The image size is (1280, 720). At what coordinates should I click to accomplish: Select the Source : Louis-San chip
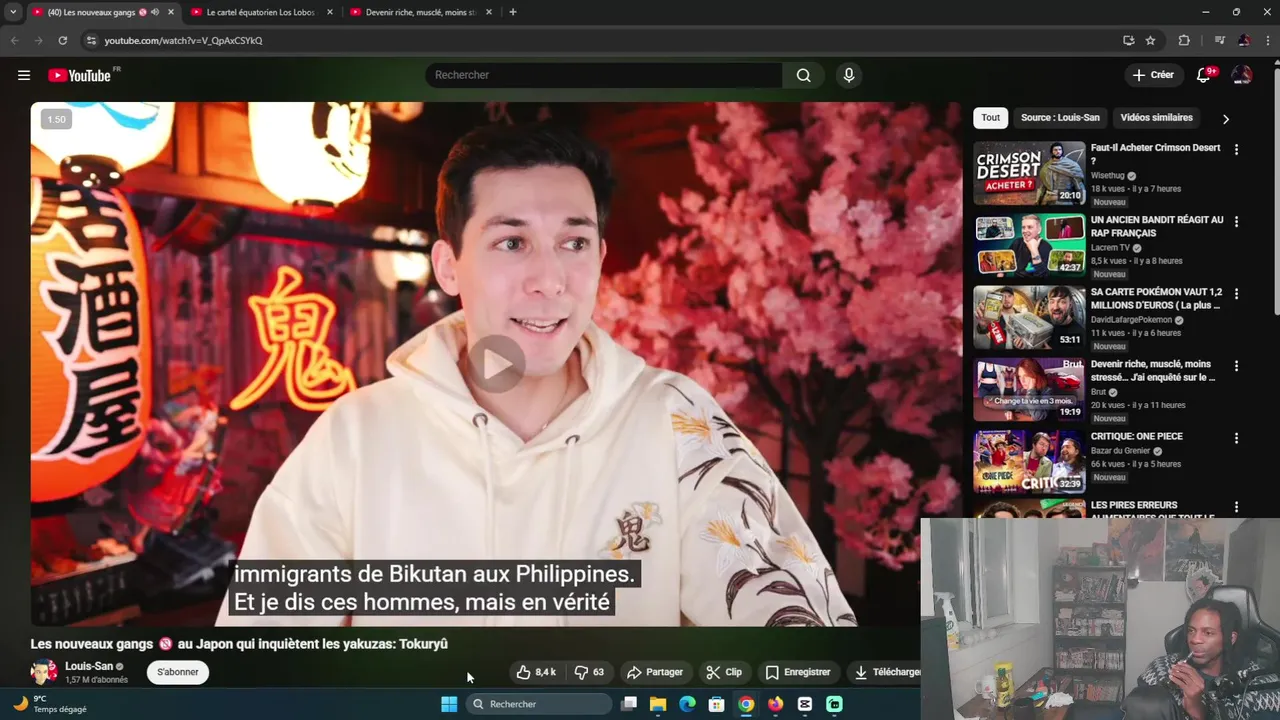[x=1060, y=117]
